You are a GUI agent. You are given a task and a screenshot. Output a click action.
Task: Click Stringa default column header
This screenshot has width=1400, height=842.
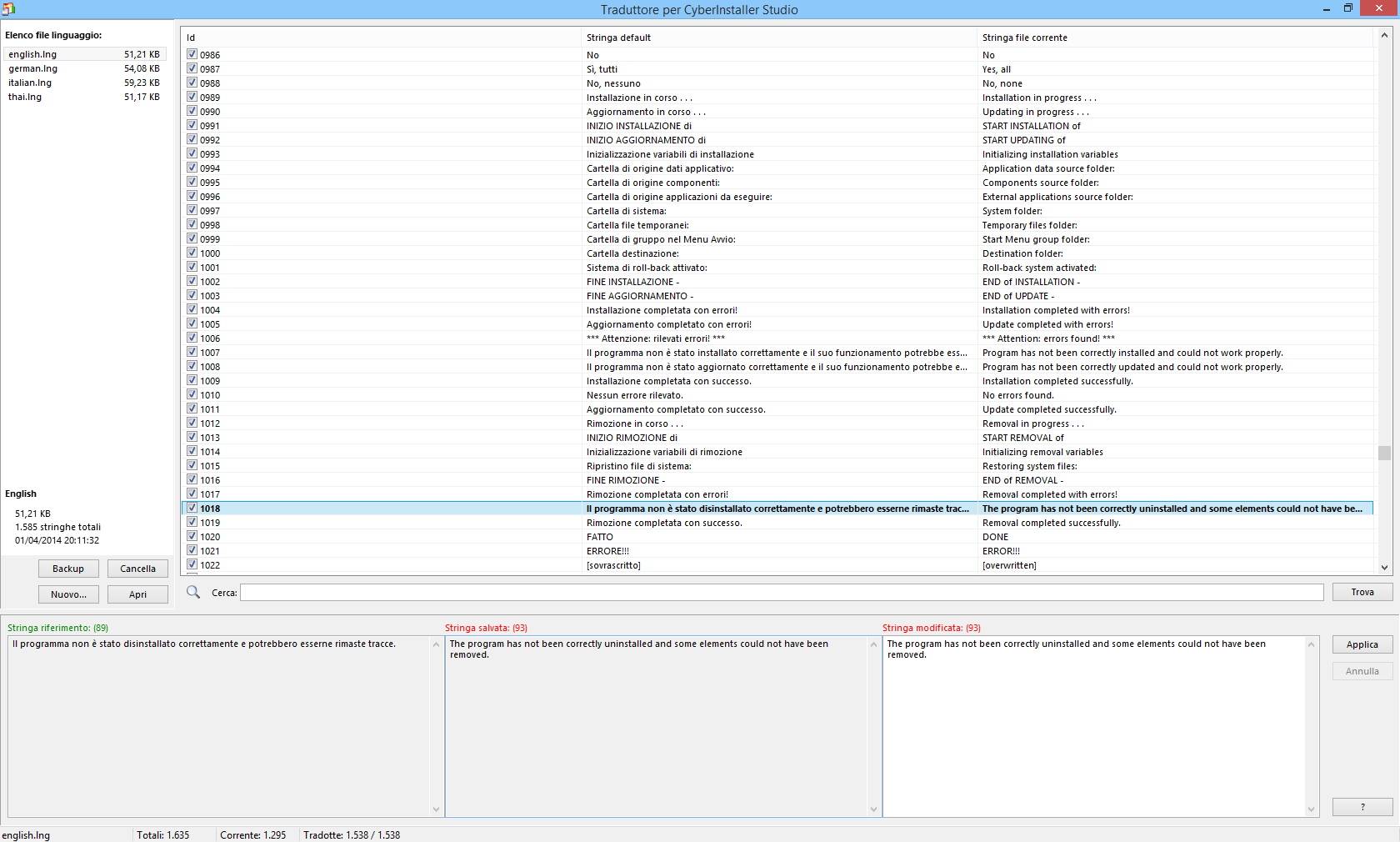click(778, 38)
